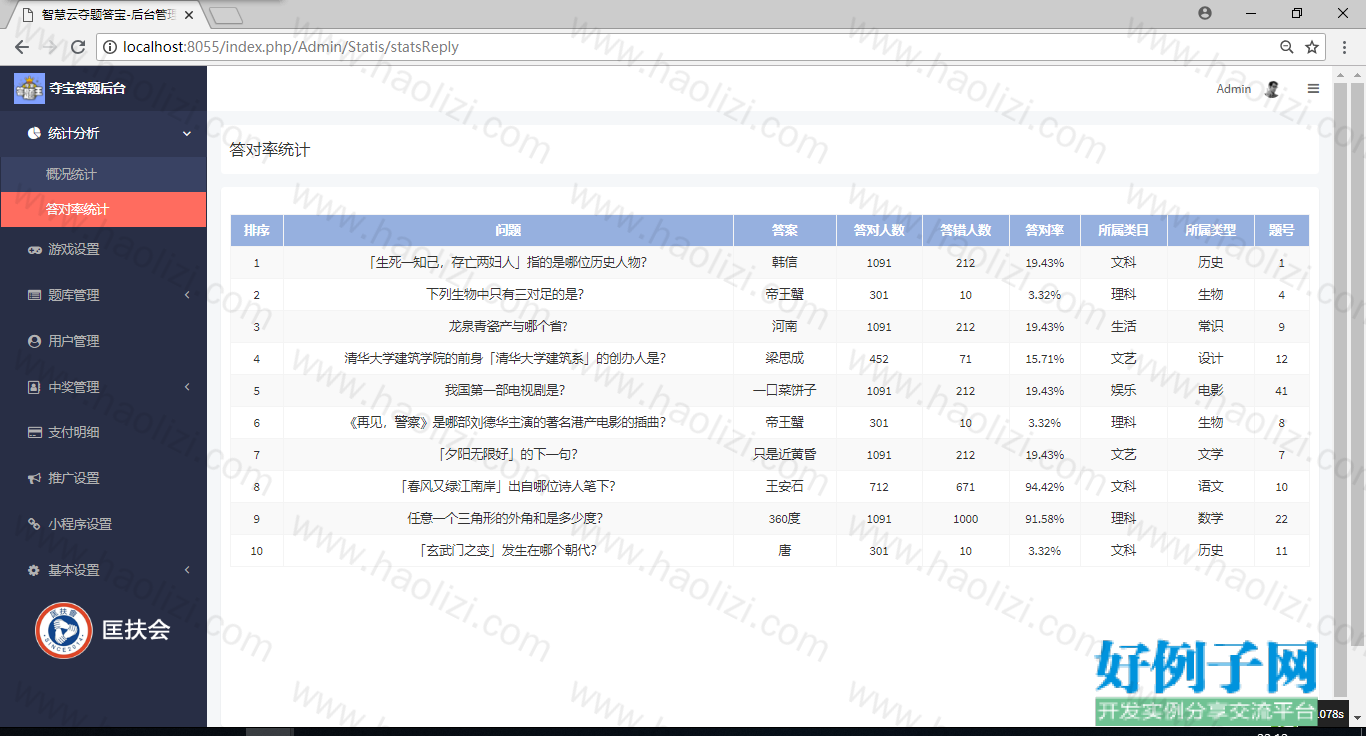Image resolution: width=1366 pixels, height=736 pixels.
Task: Click the Chrome profile account icon
Action: (1205, 13)
